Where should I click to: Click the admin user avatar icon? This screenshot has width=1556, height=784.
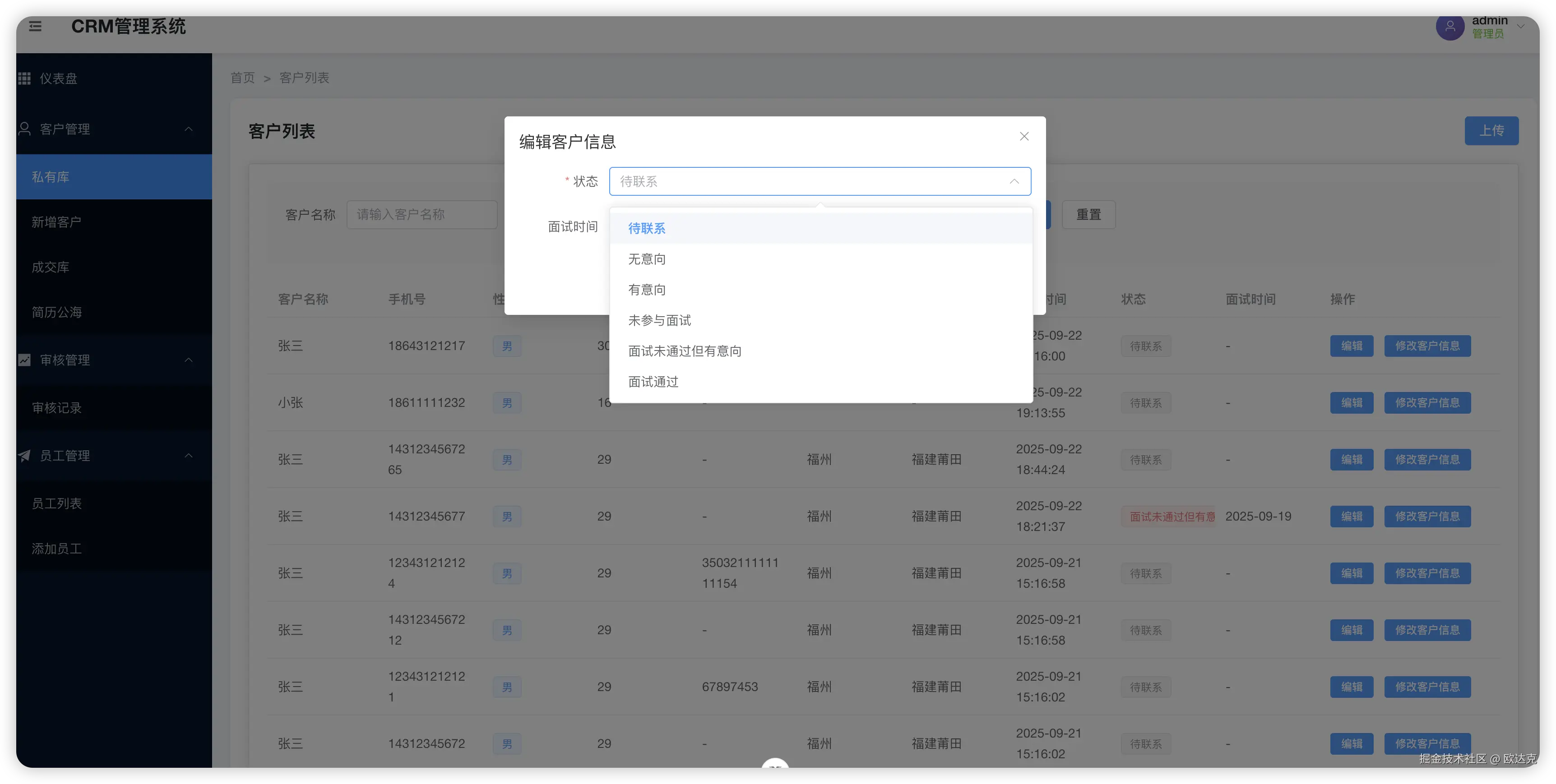click(x=1449, y=27)
